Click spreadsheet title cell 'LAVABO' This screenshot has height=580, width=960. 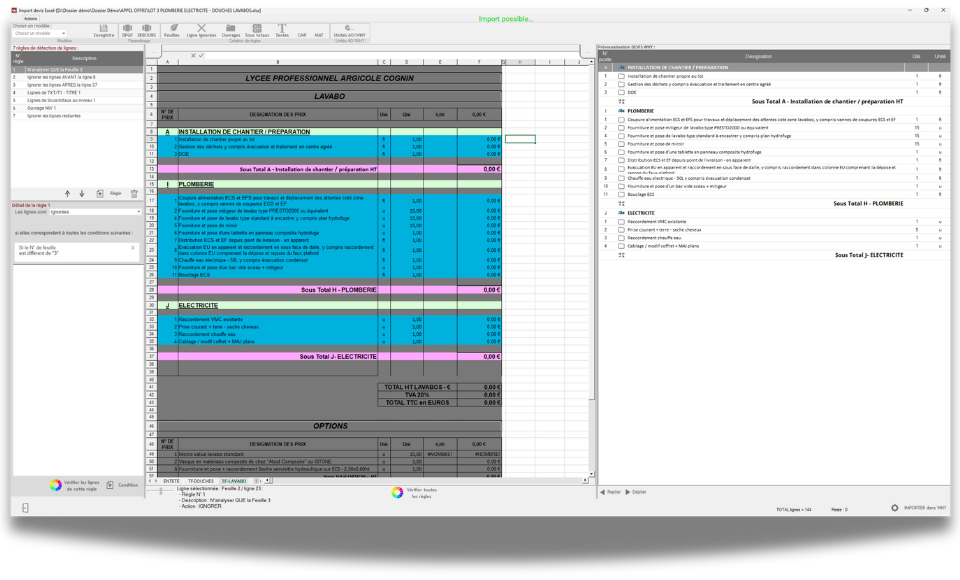click(329, 96)
